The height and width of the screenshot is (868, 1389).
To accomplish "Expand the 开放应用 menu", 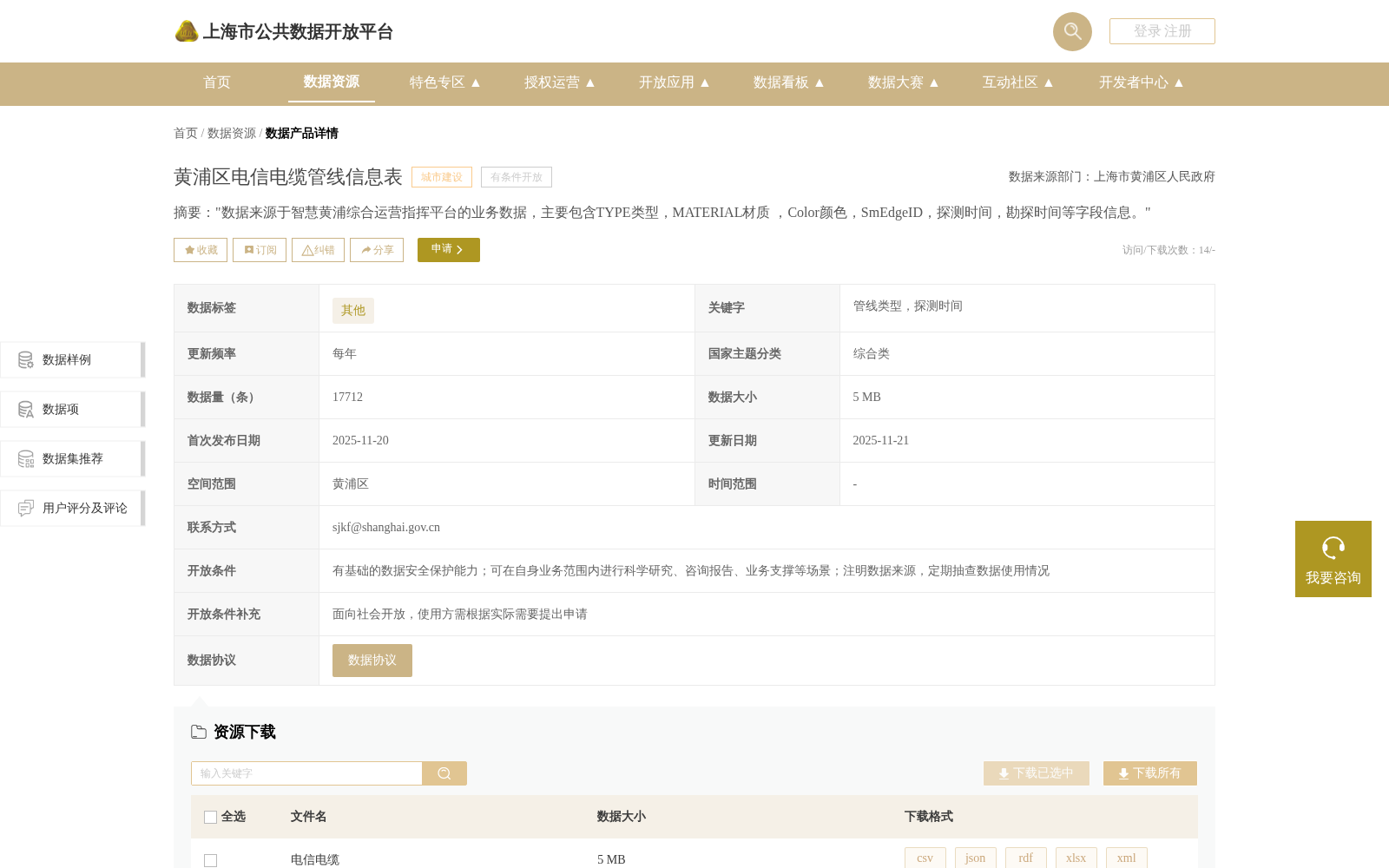I will point(675,82).
